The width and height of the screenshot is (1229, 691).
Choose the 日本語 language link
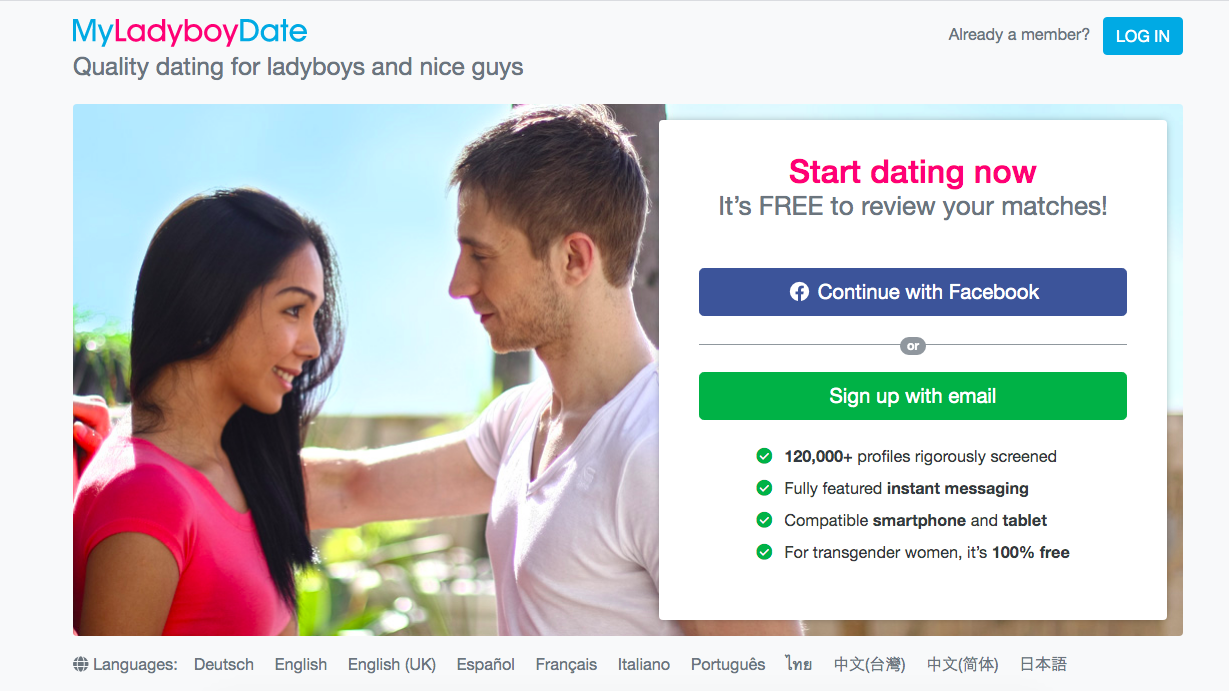pos(1043,664)
